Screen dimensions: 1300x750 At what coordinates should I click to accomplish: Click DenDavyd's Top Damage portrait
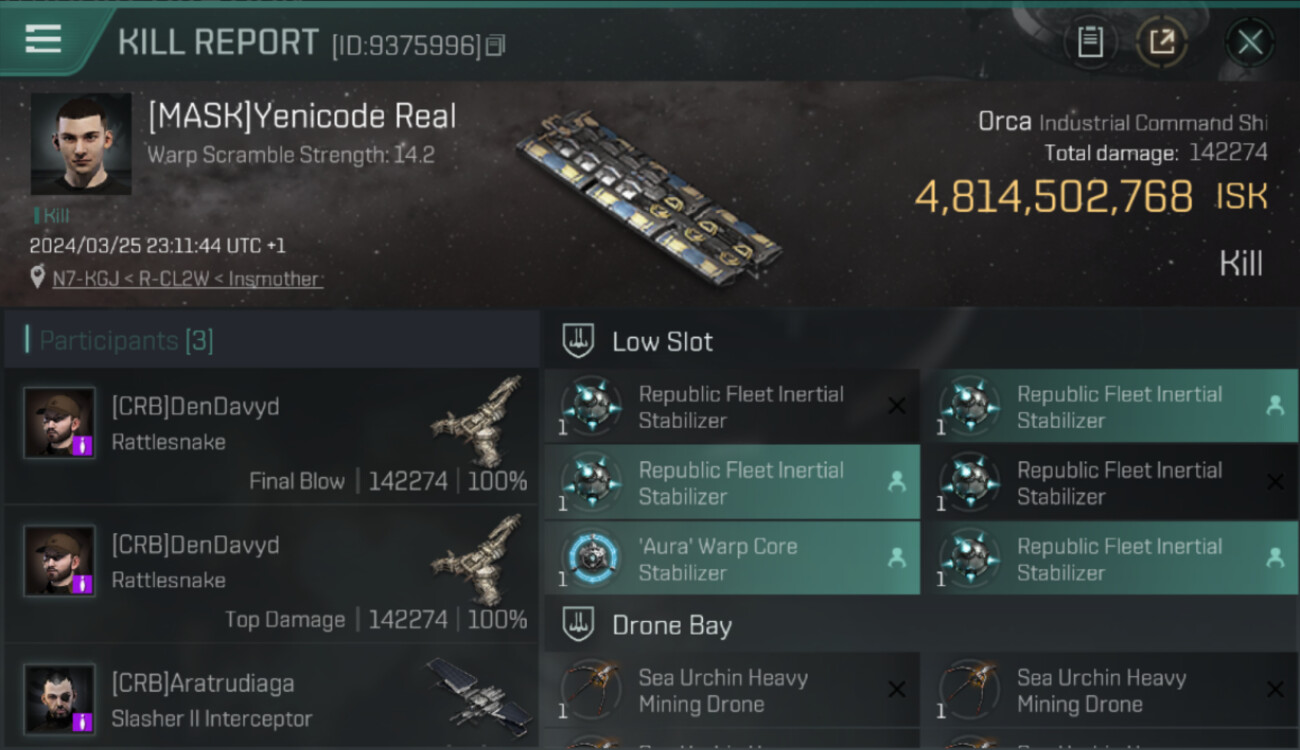click(60, 560)
